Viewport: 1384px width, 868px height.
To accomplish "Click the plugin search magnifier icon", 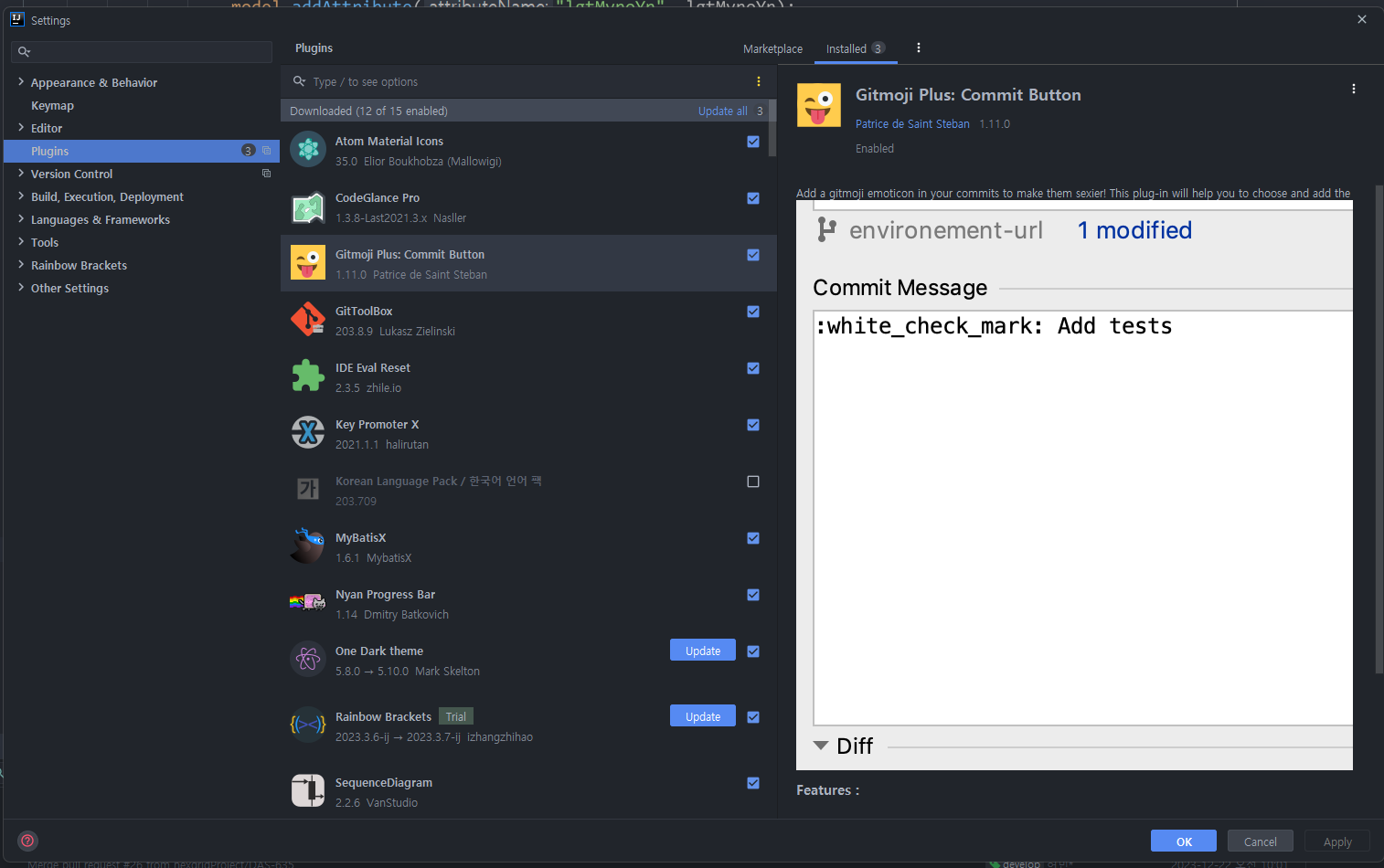I will (x=299, y=81).
